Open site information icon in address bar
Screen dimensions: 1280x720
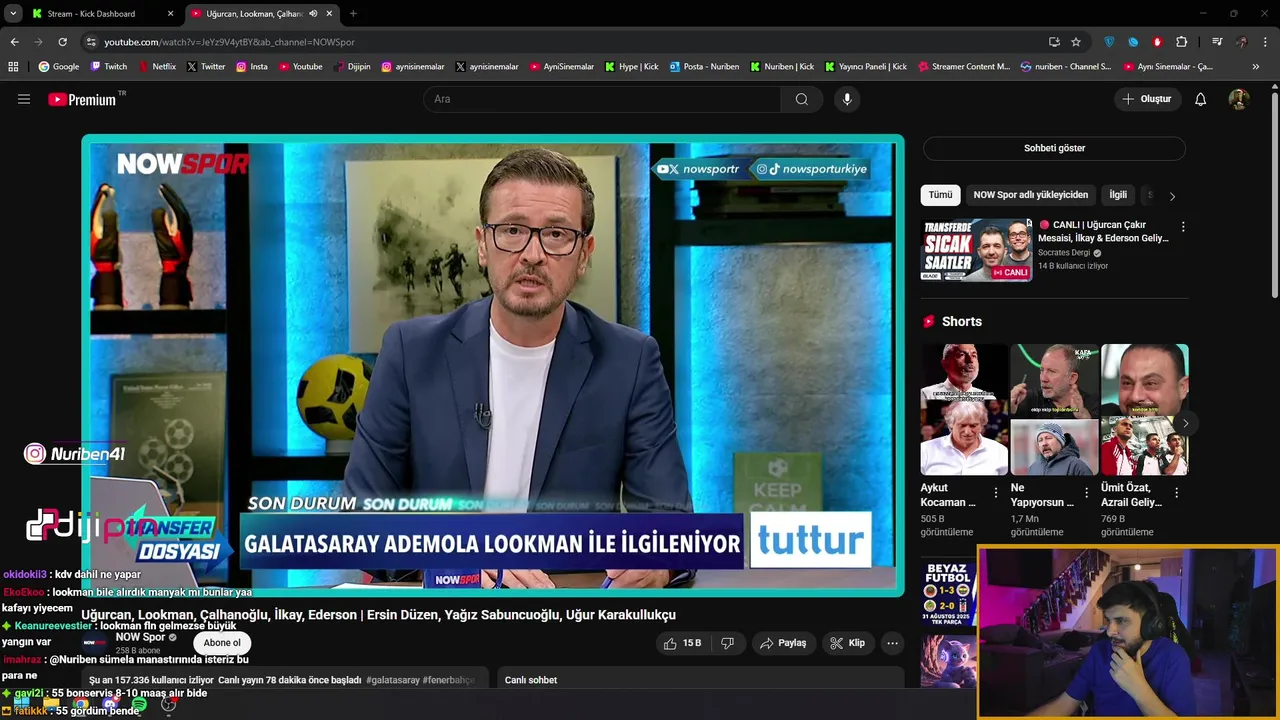point(91,42)
